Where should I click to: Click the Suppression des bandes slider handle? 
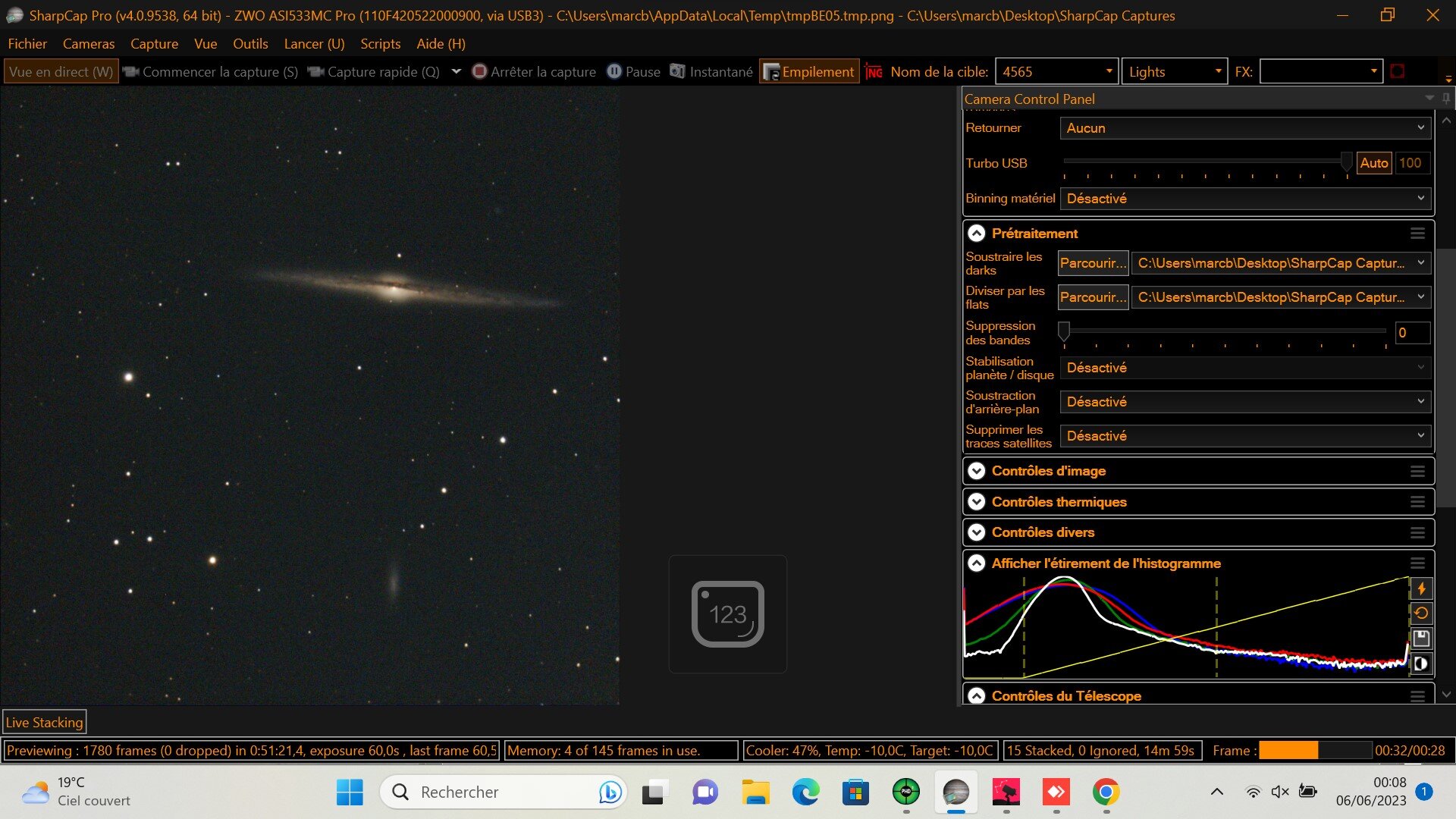(x=1064, y=331)
